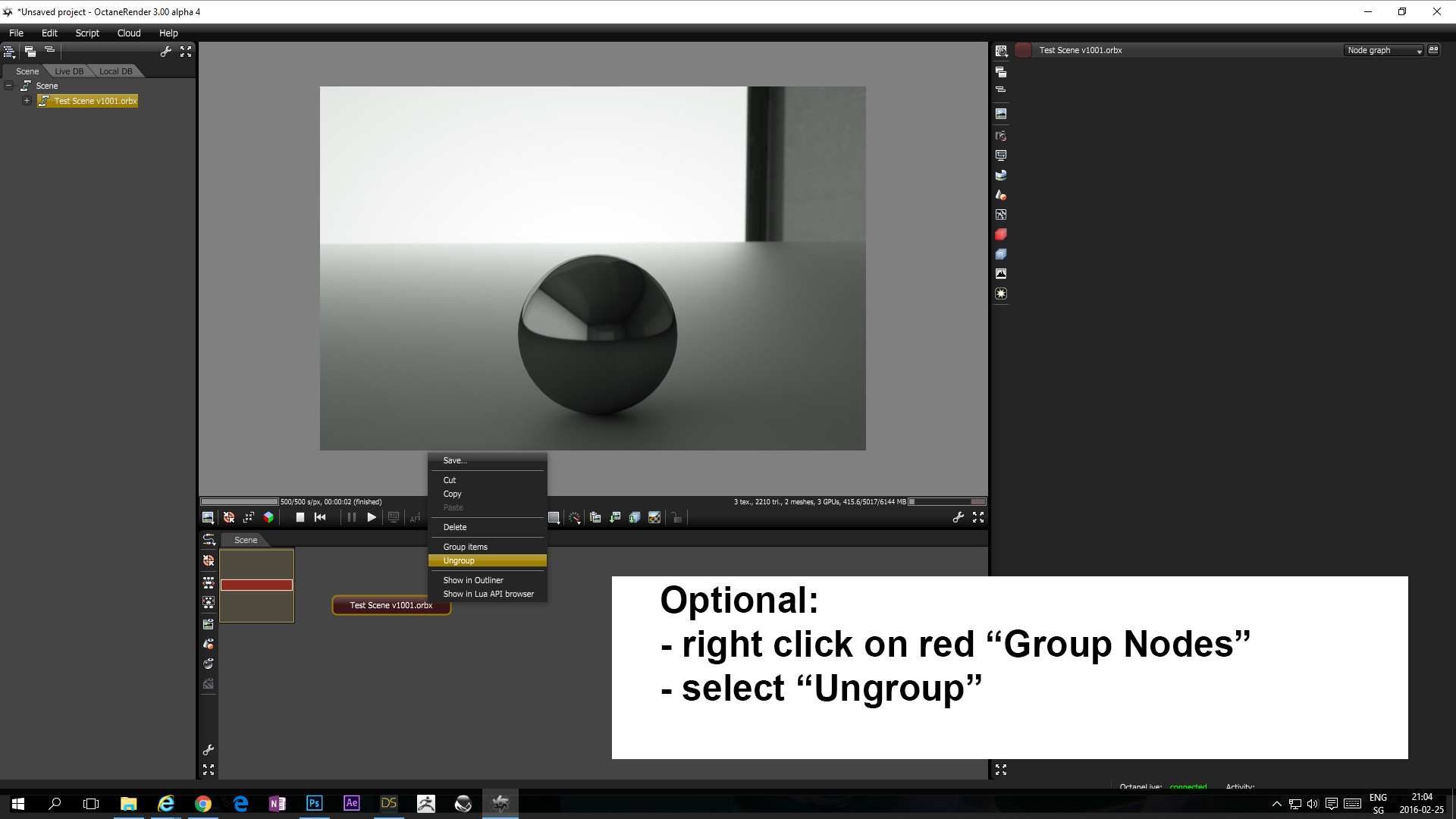The image size is (1456, 819).
Task: Click the sun-like icon in right sidebar
Action: click(1001, 293)
